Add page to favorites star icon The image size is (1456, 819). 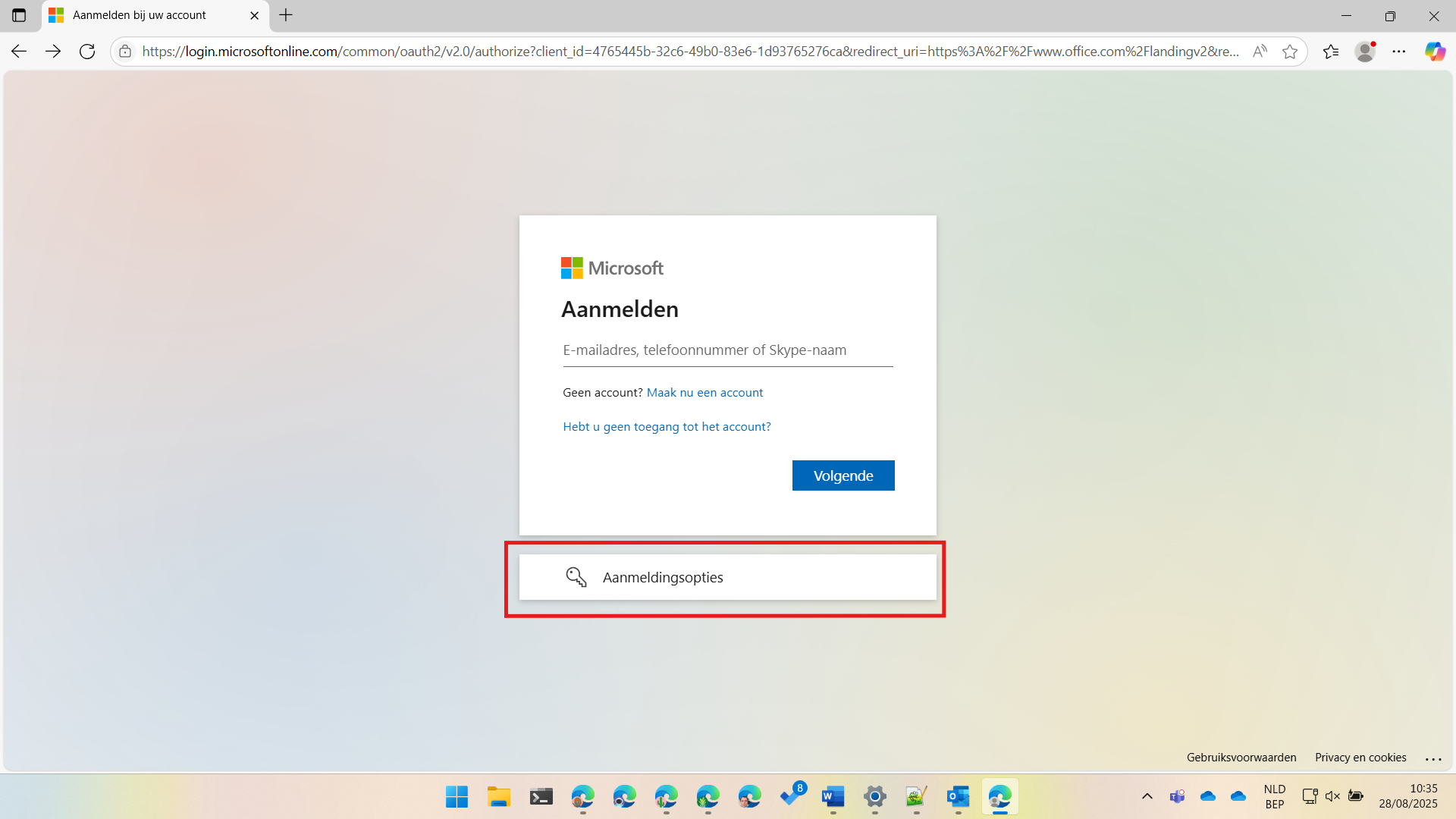pyautogui.click(x=1289, y=52)
